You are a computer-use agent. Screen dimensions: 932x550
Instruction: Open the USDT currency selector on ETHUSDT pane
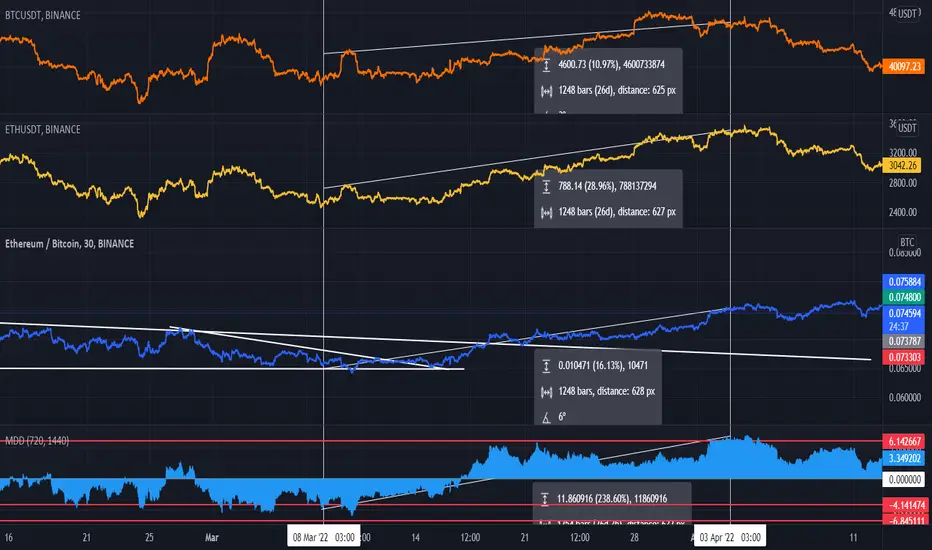(907, 128)
